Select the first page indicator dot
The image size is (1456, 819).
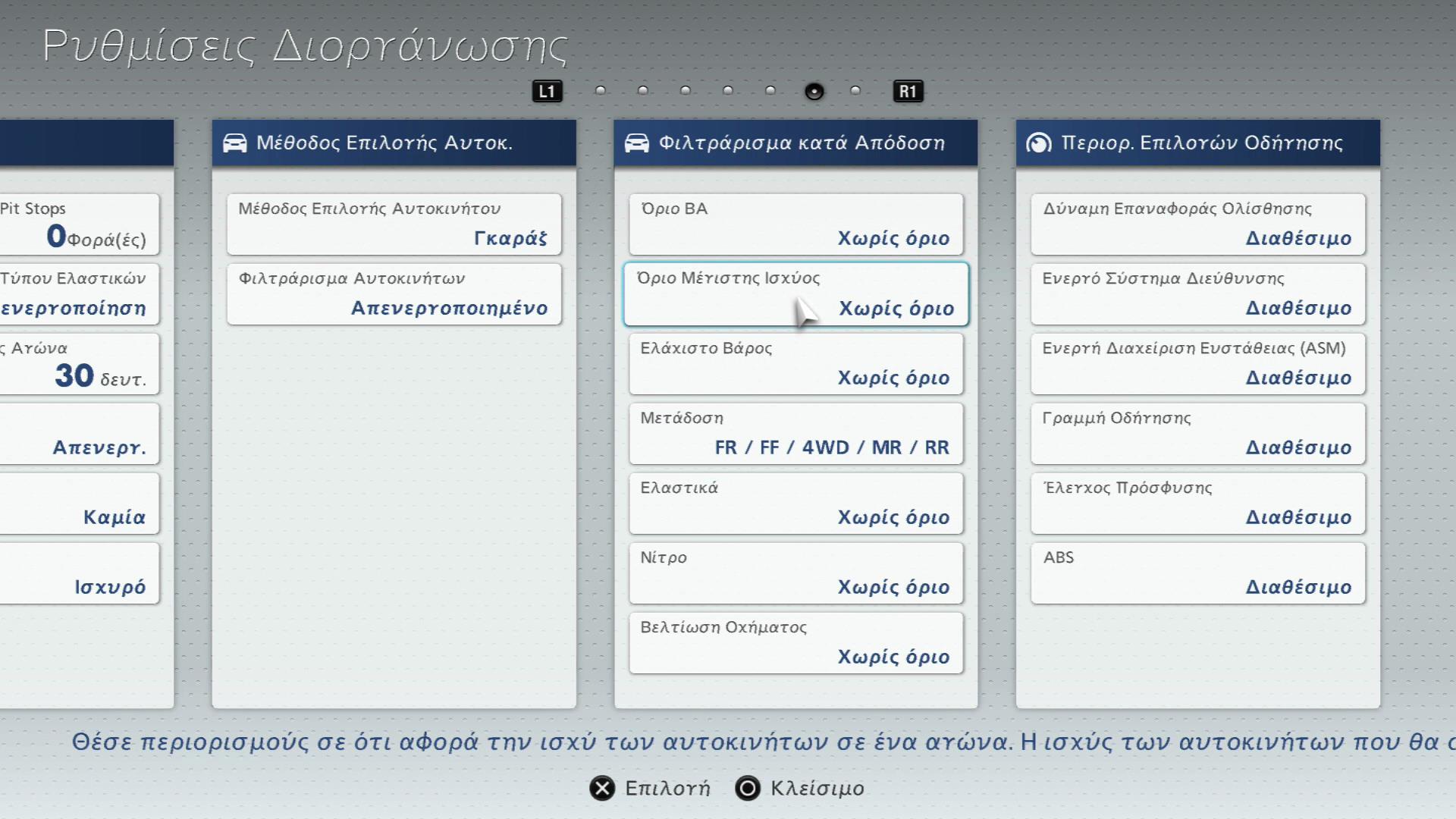tap(601, 91)
